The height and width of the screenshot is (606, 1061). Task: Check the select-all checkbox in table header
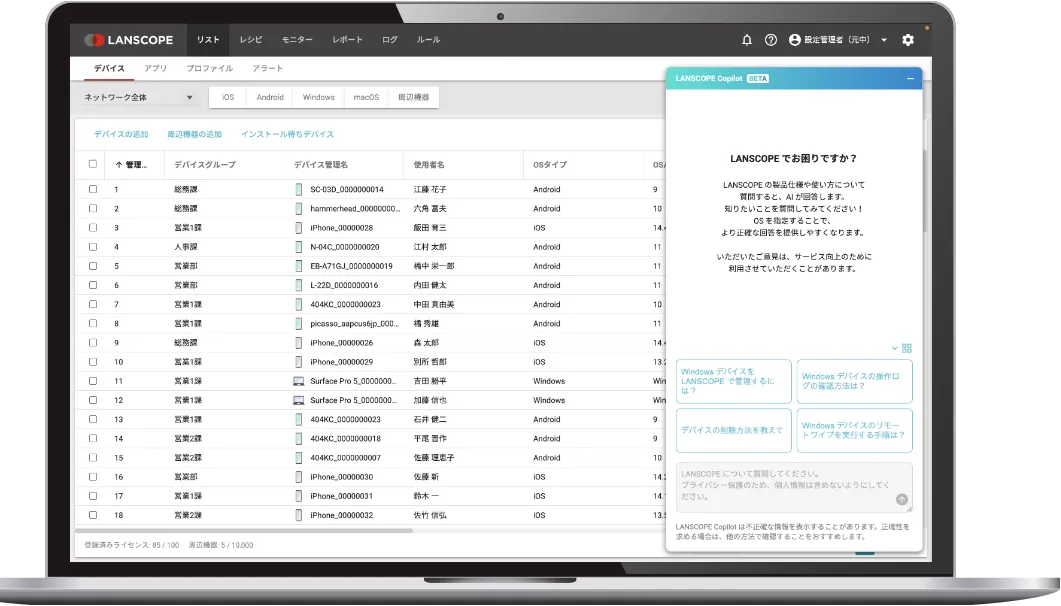tap(92, 163)
